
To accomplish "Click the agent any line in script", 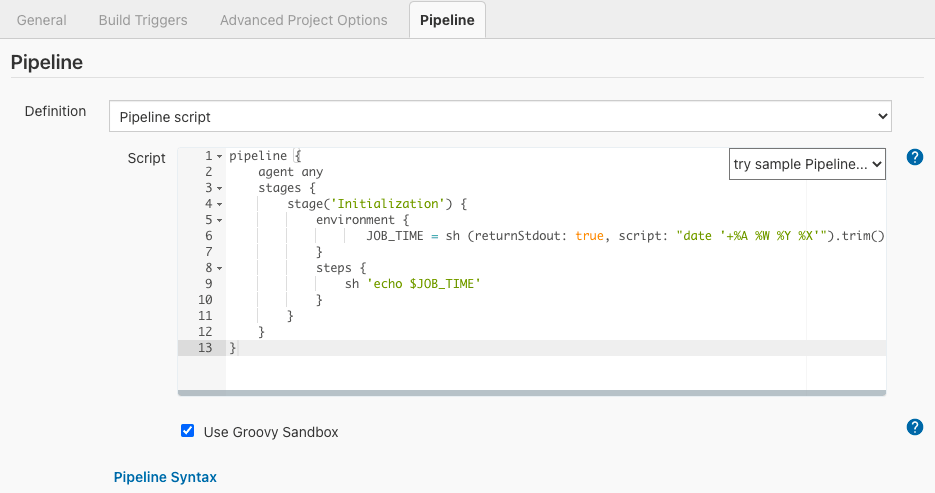I will 290,172.
